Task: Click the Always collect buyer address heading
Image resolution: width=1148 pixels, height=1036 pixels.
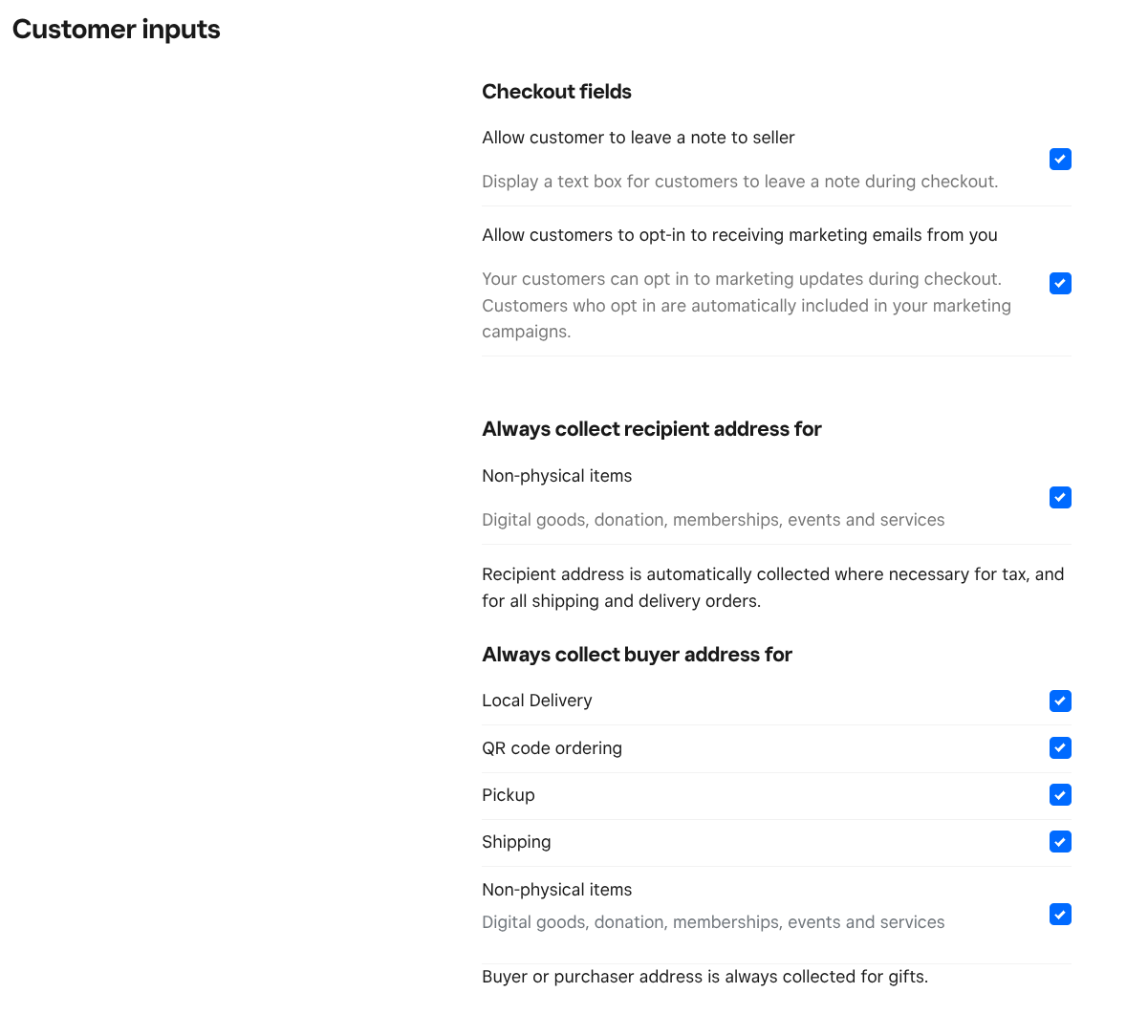Action: pyautogui.click(x=637, y=655)
